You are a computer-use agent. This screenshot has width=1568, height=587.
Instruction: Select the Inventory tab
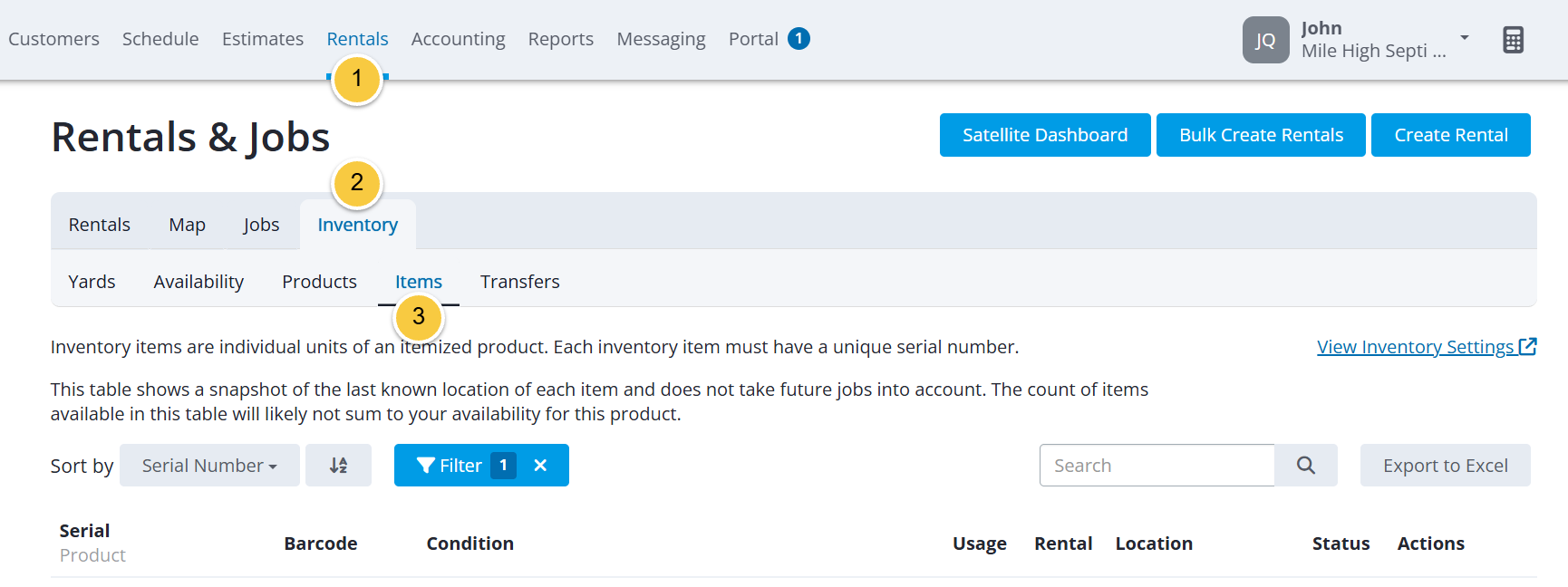tap(358, 225)
